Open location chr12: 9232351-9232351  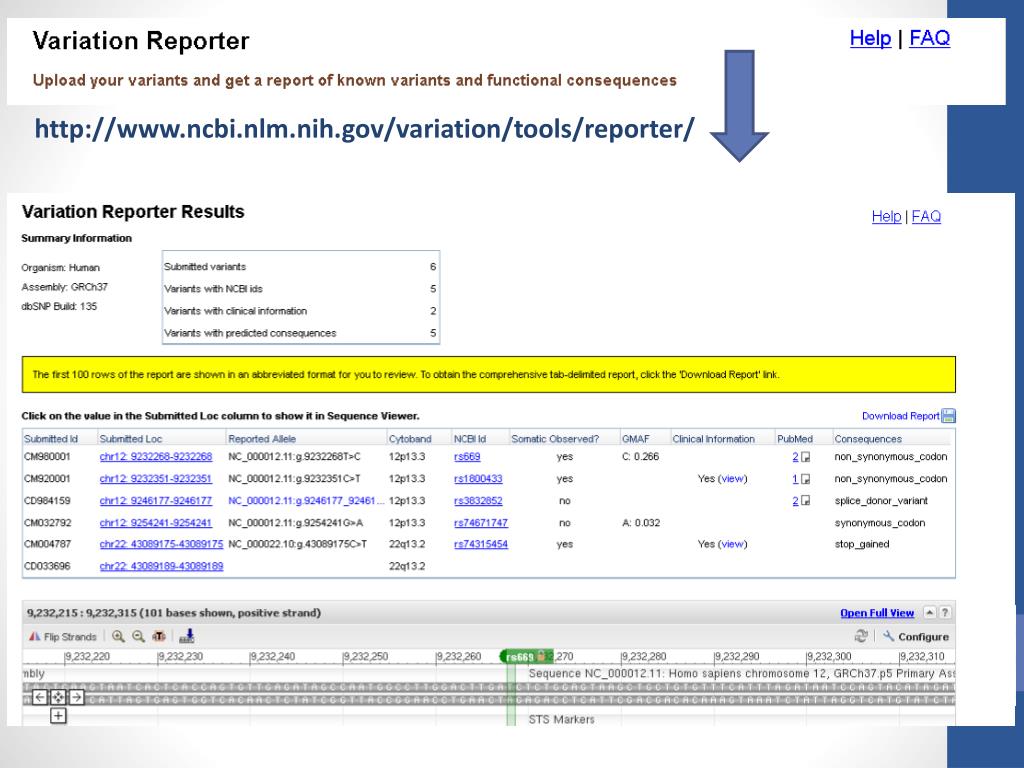click(156, 479)
